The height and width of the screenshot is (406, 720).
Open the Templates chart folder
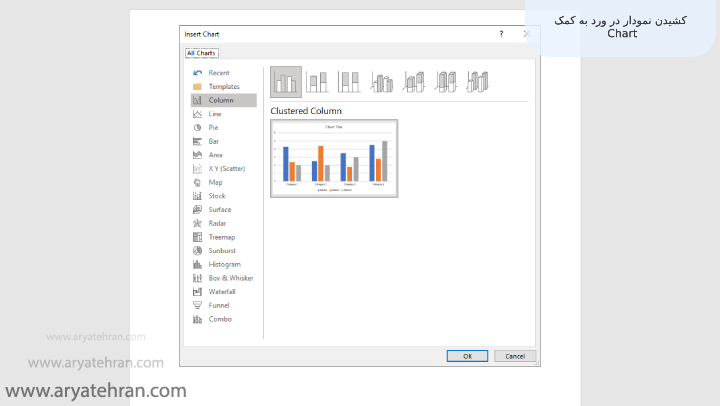coord(223,87)
